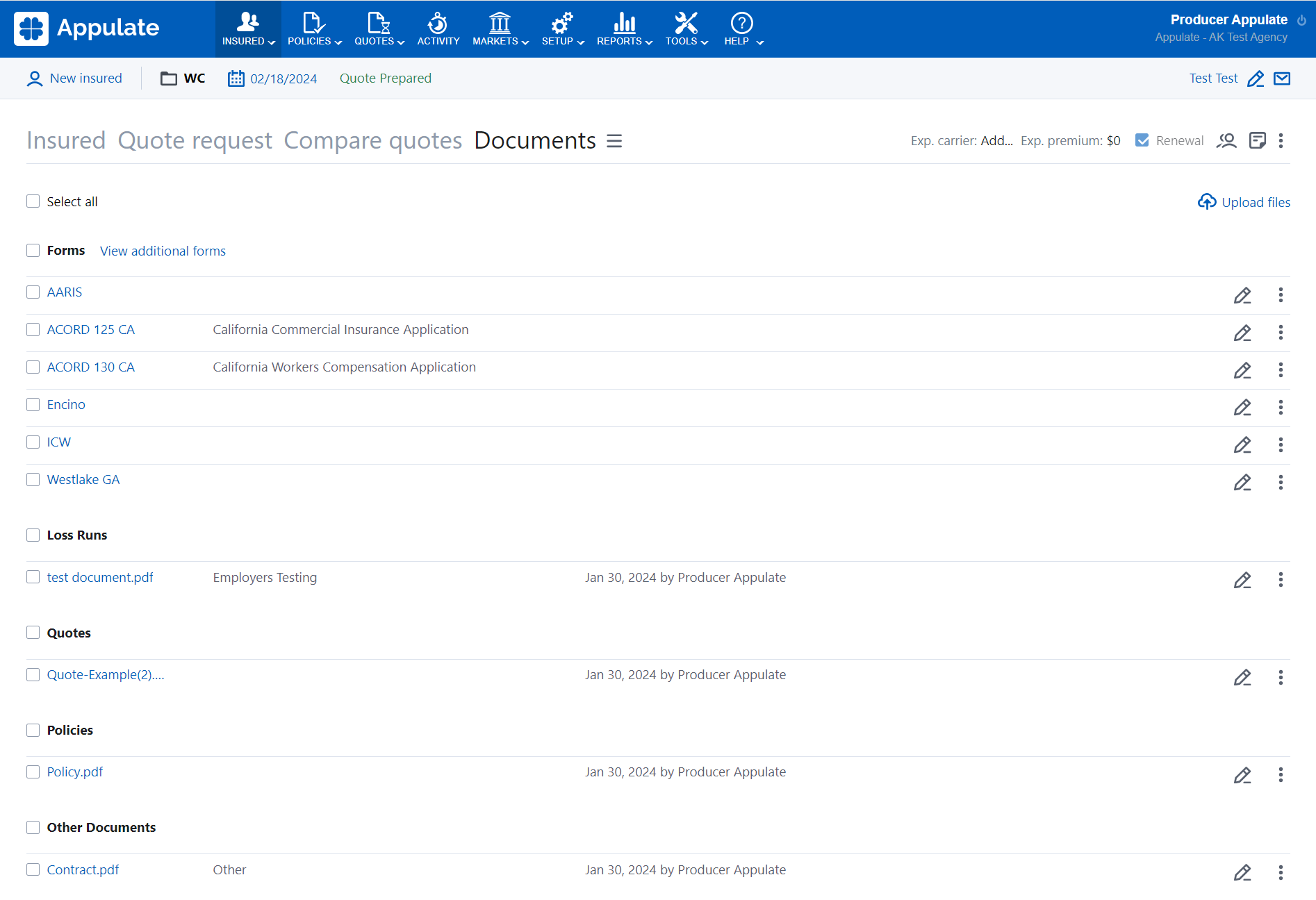1316x900 pixels.
Task: Check the Select all checkbox
Action: (x=33, y=201)
